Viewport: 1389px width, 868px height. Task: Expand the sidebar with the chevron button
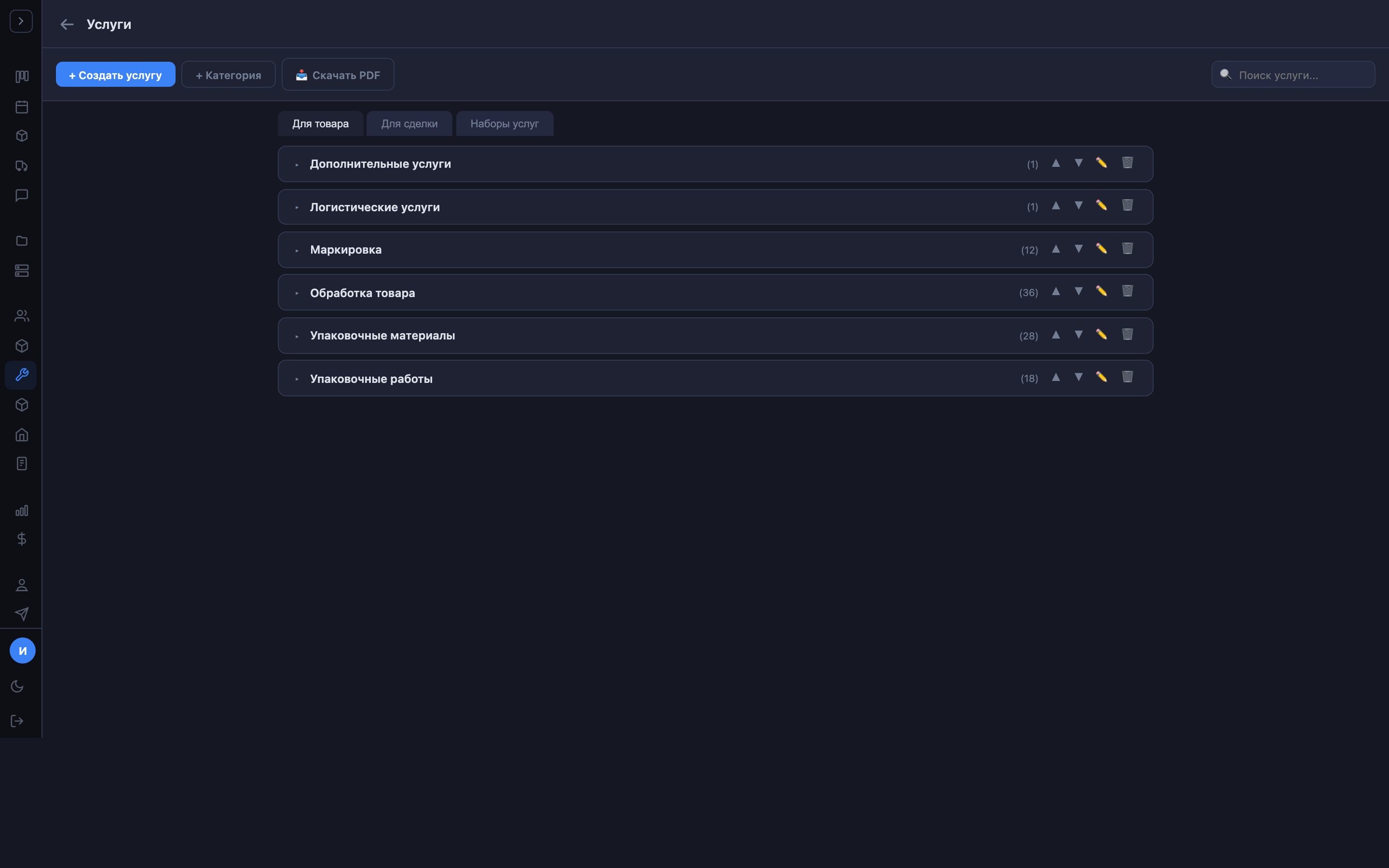(21, 21)
